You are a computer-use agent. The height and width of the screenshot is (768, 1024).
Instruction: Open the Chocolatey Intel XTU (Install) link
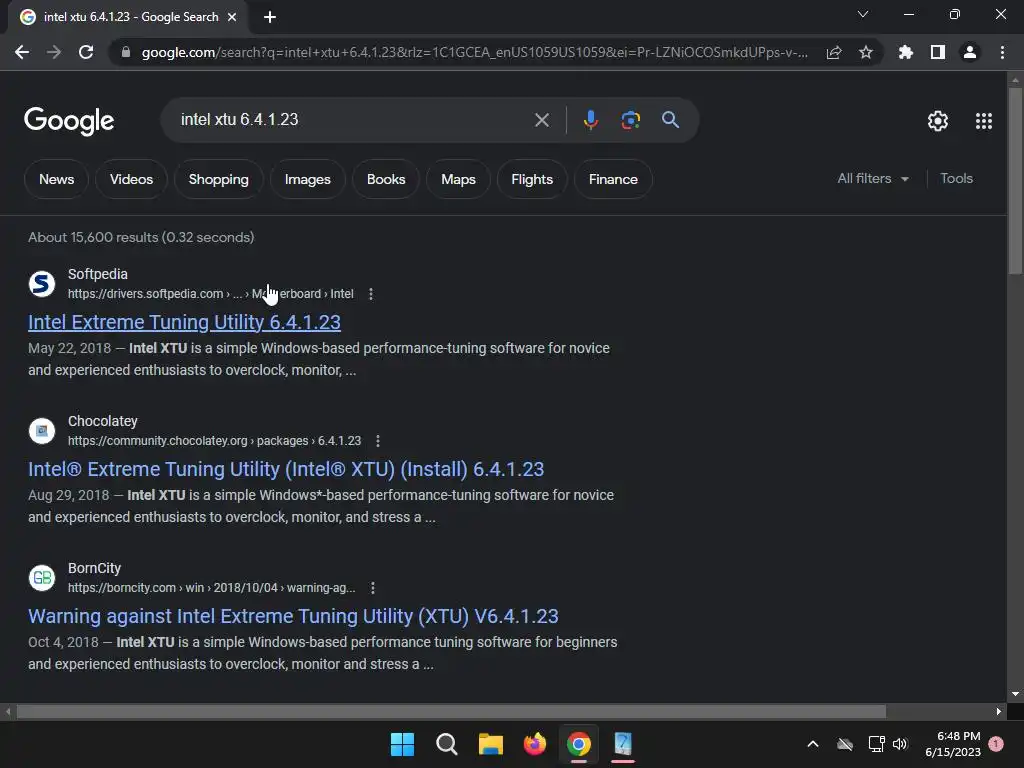[x=286, y=469]
